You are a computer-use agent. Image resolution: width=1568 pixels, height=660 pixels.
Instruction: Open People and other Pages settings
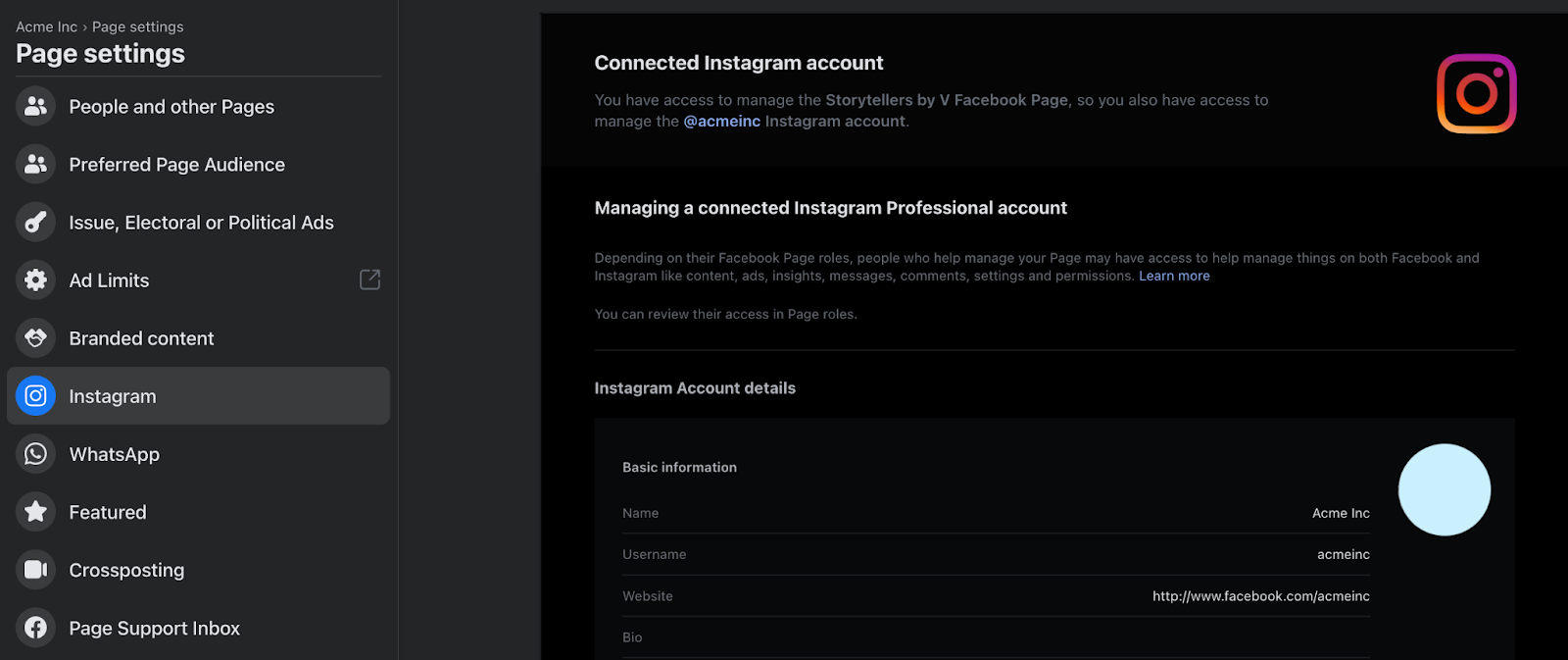click(198, 106)
